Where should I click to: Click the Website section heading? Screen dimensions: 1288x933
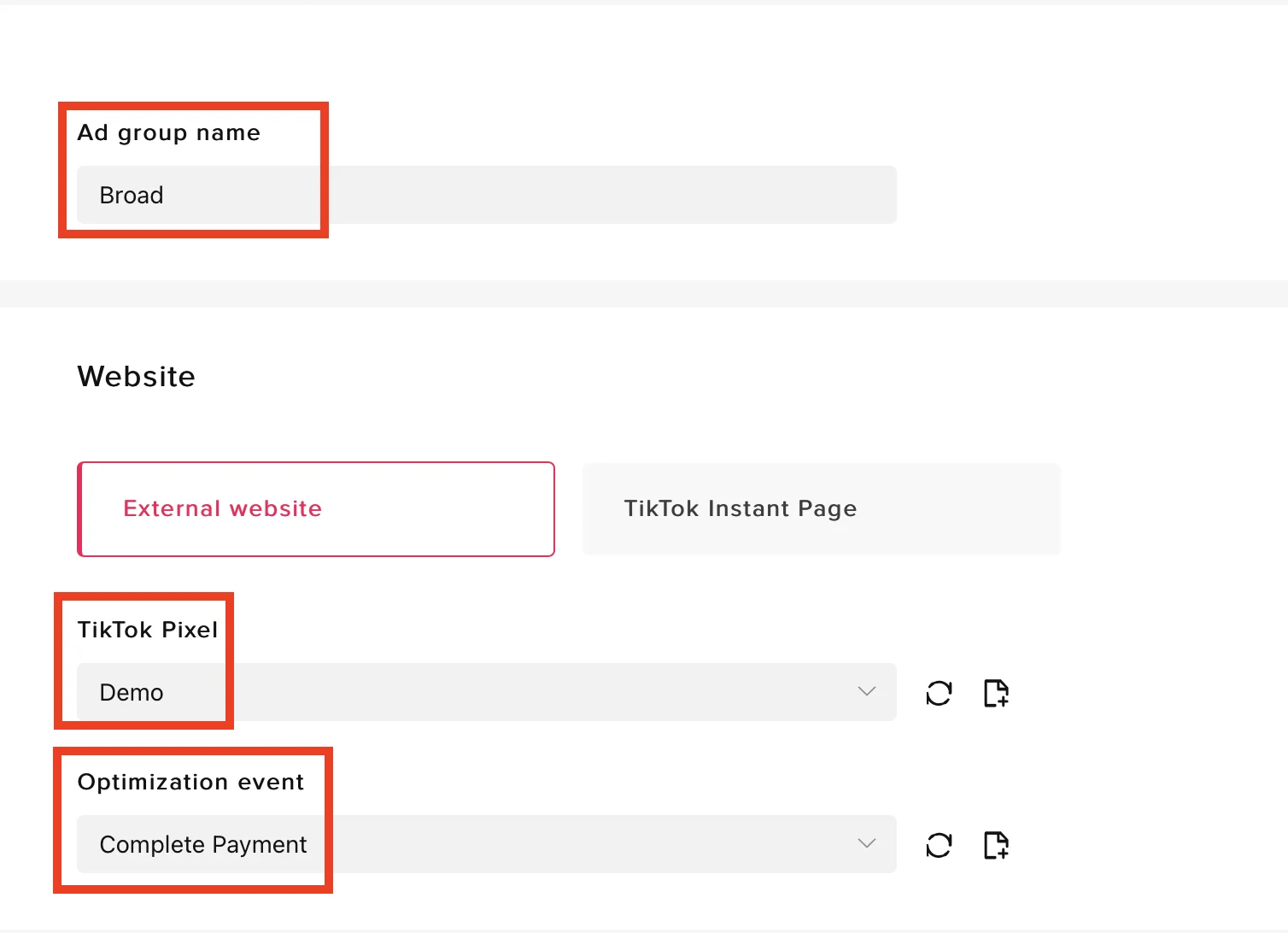[x=137, y=377]
